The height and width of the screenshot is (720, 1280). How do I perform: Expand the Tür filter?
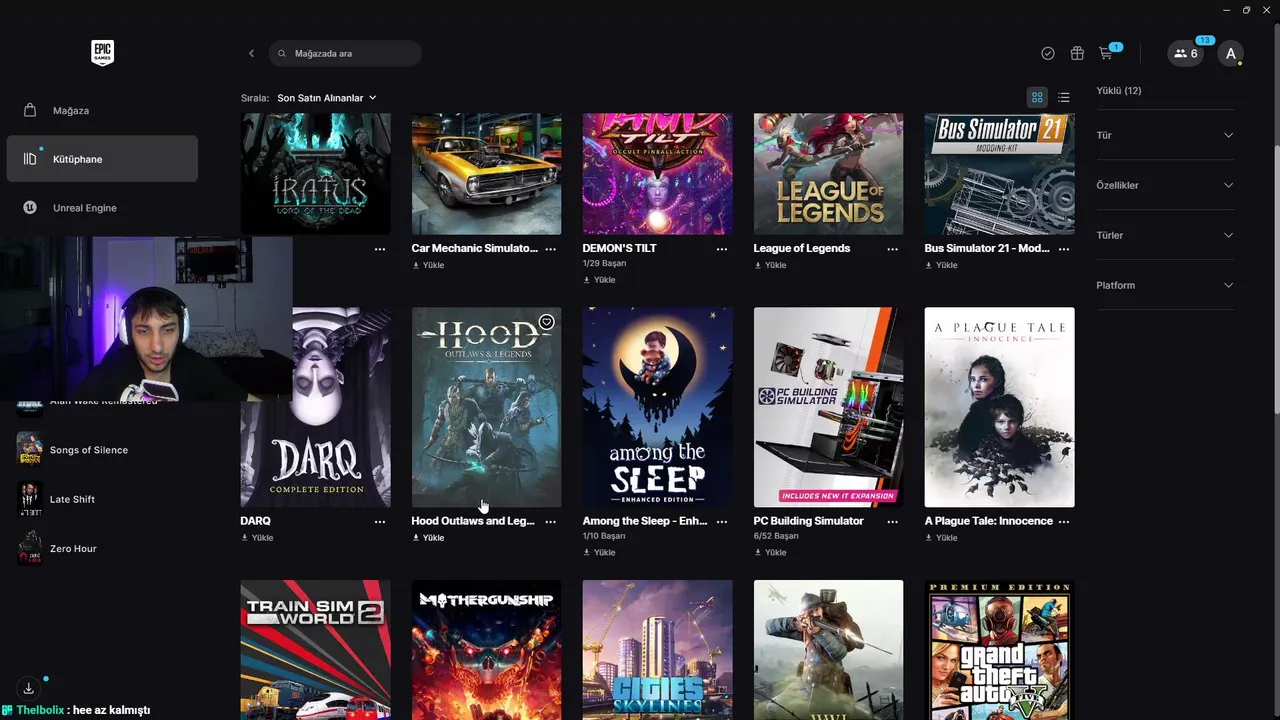click(x=1165, y=135)
